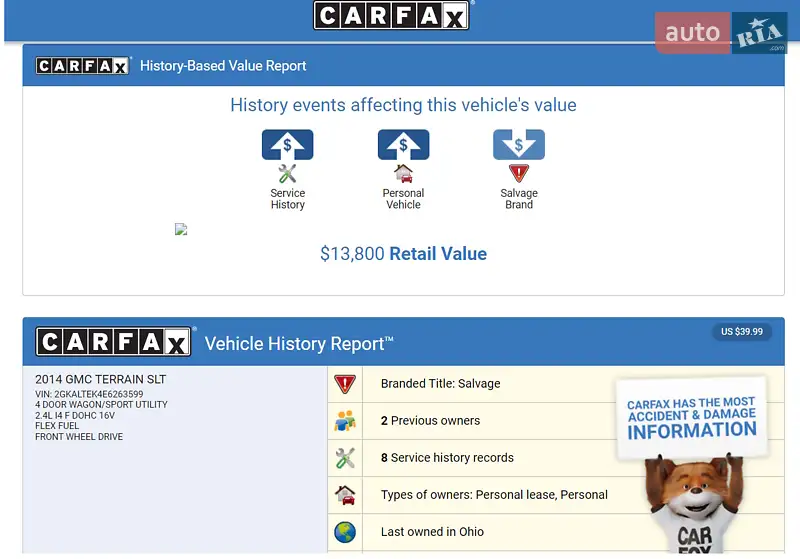Click the globe icon beside Last owned in Ohio
Image resolution: width=800 pixels, height=559 pixels.
pos(345,532)
